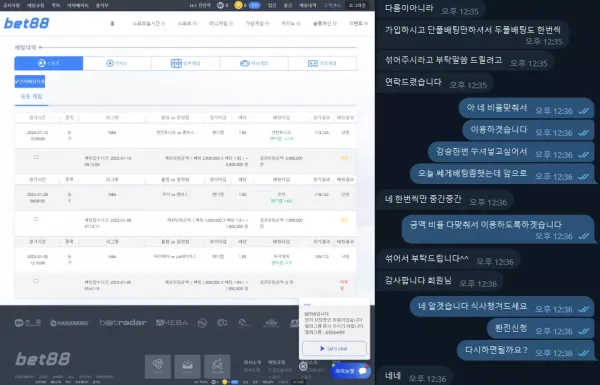The image size is (600, 385).
Task: Expand the 카지노 nav dropdown
Action: pyautogui.click(x=291, y=23)
